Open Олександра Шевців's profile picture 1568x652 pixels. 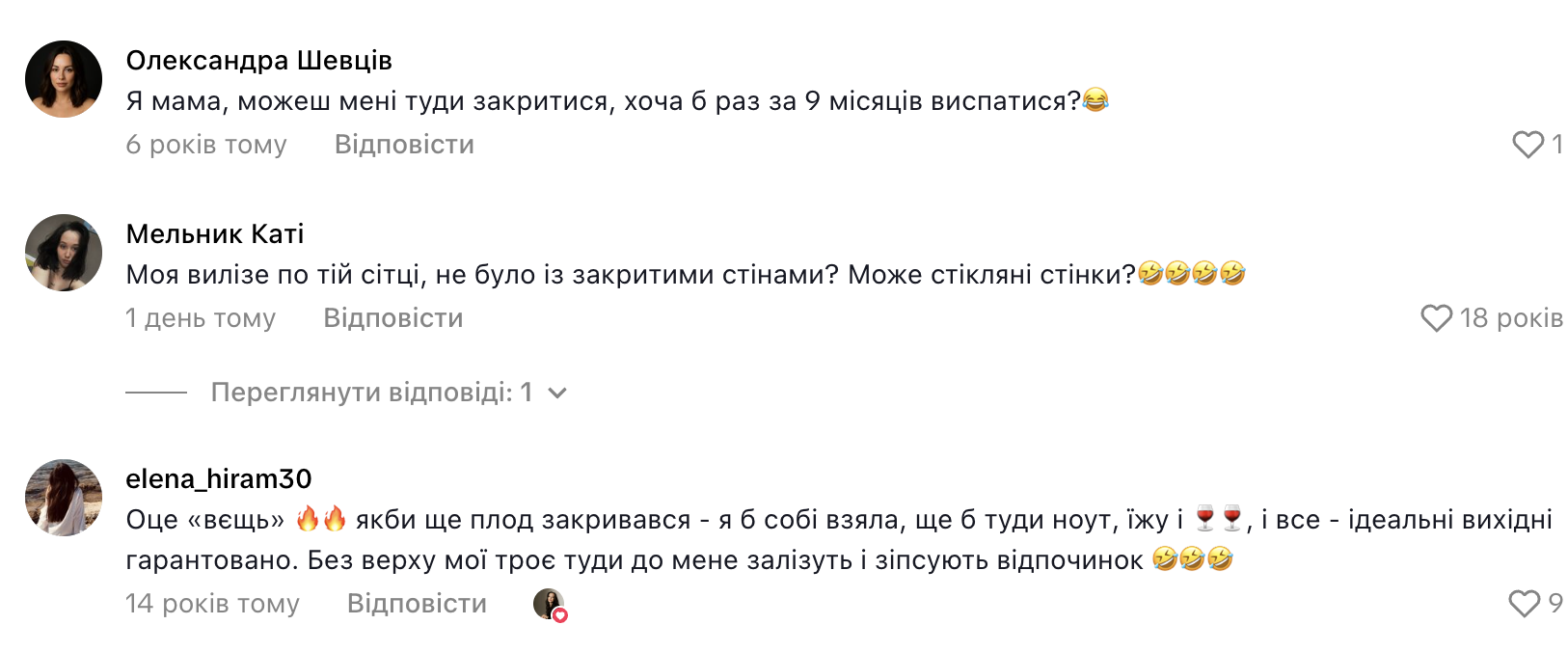[x=64, y=79]
